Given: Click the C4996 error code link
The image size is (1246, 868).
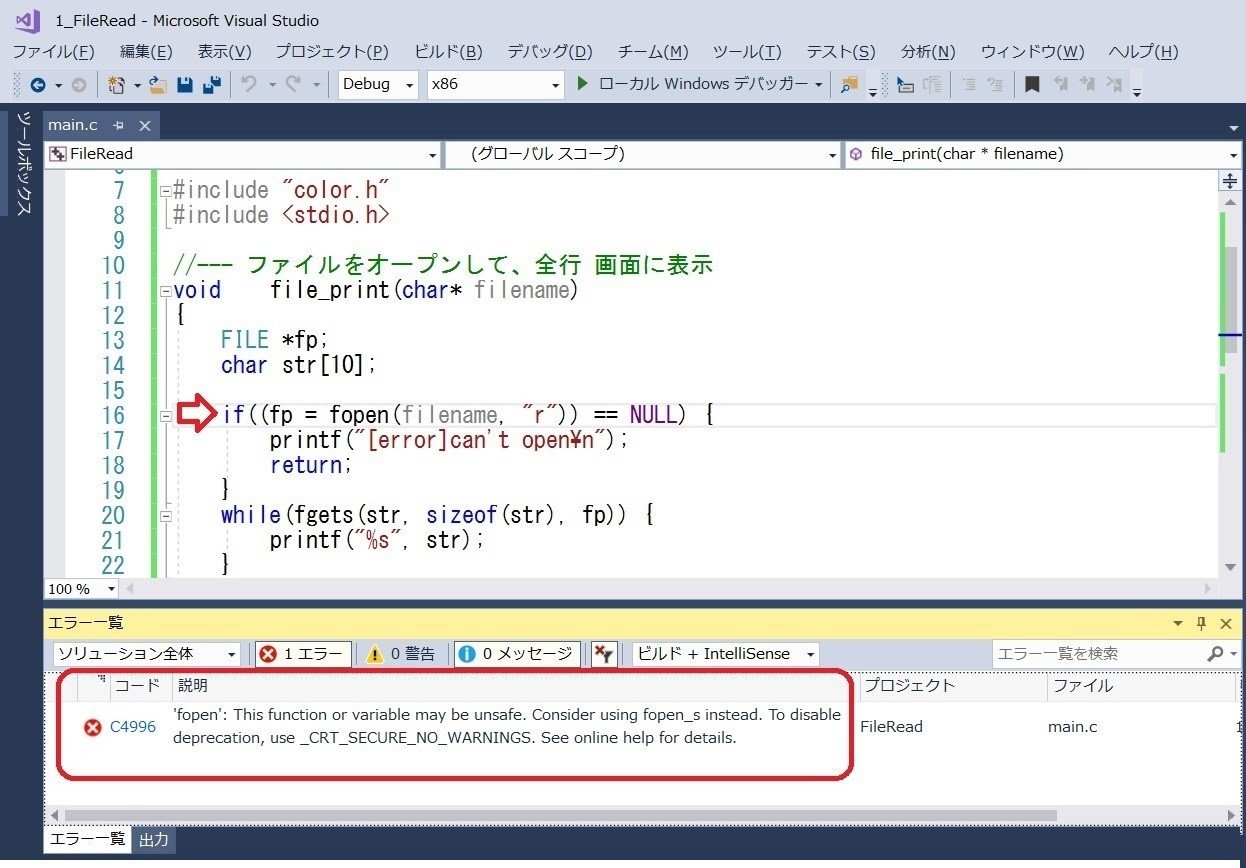Looking at the screenshot, I should point(133,727).
